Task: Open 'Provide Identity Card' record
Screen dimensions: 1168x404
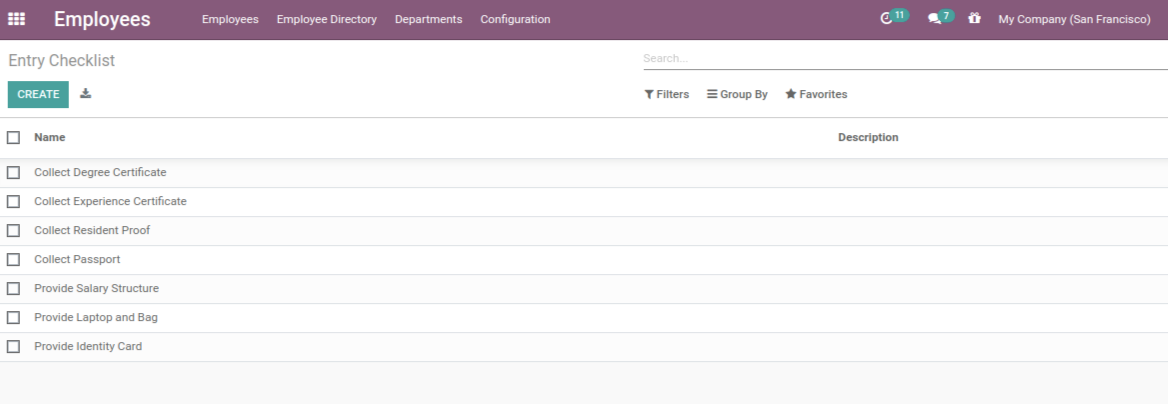Action: tap(88, 347)
